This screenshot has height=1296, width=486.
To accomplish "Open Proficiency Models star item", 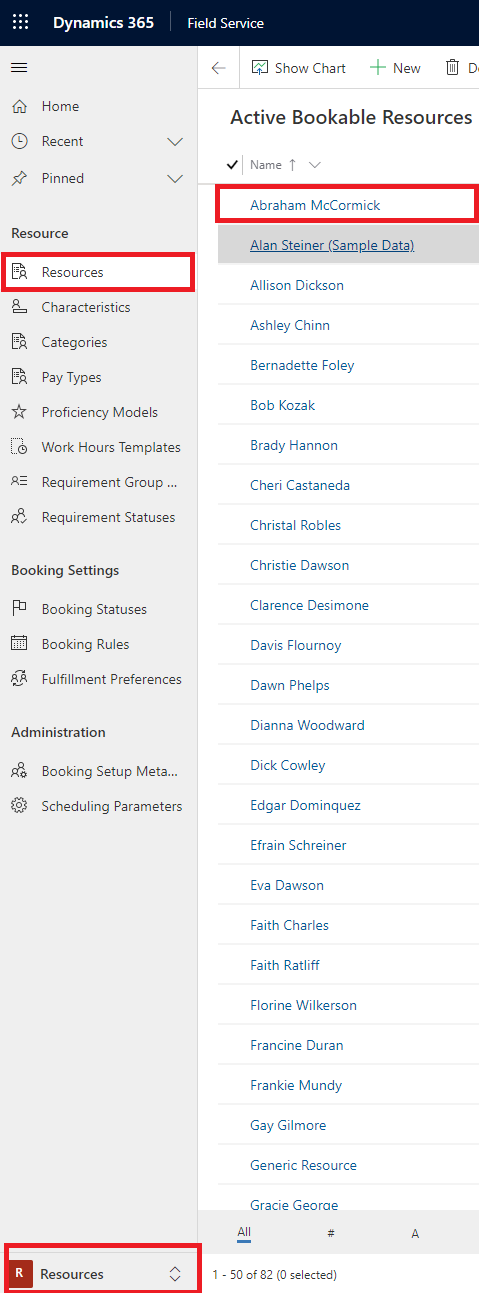I will click(x=98, y=412).
